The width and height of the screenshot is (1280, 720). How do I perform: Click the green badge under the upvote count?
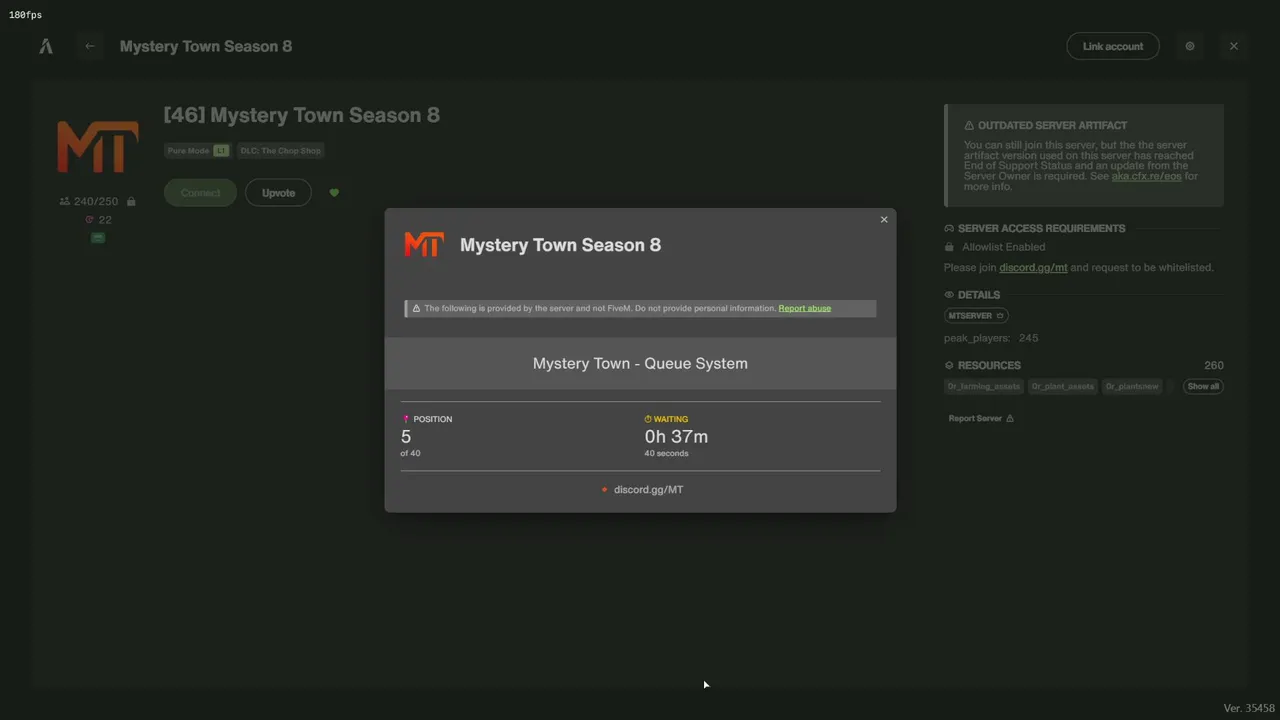coord(97,238)
